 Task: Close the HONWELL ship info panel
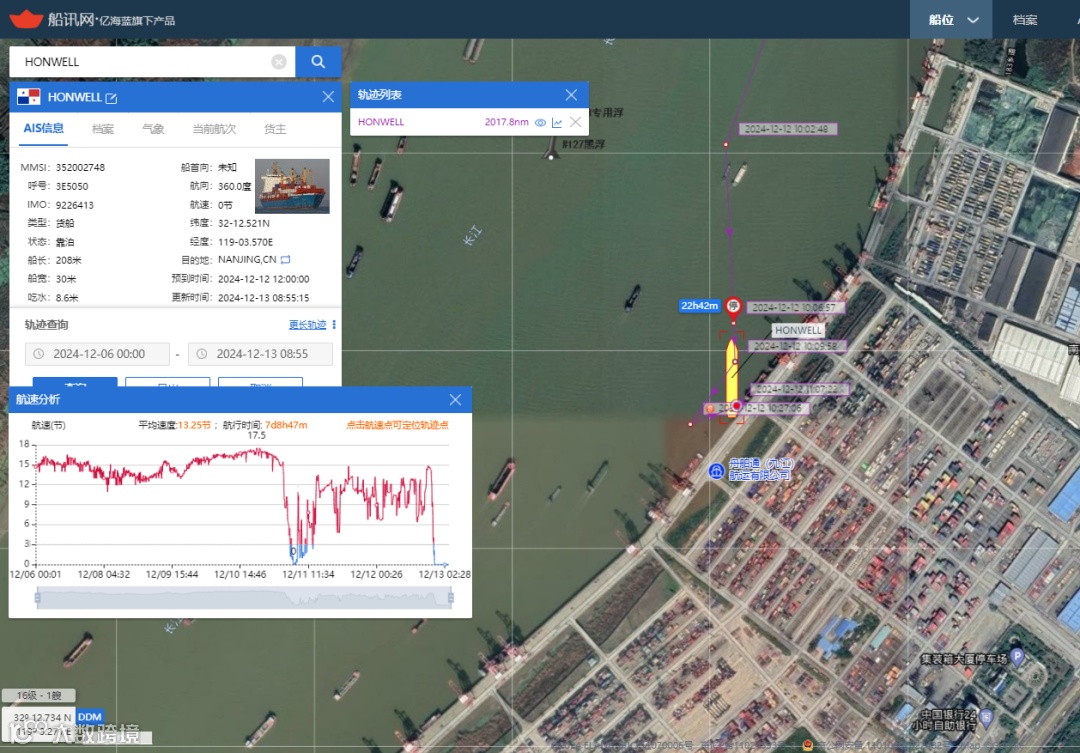(328, 97)
